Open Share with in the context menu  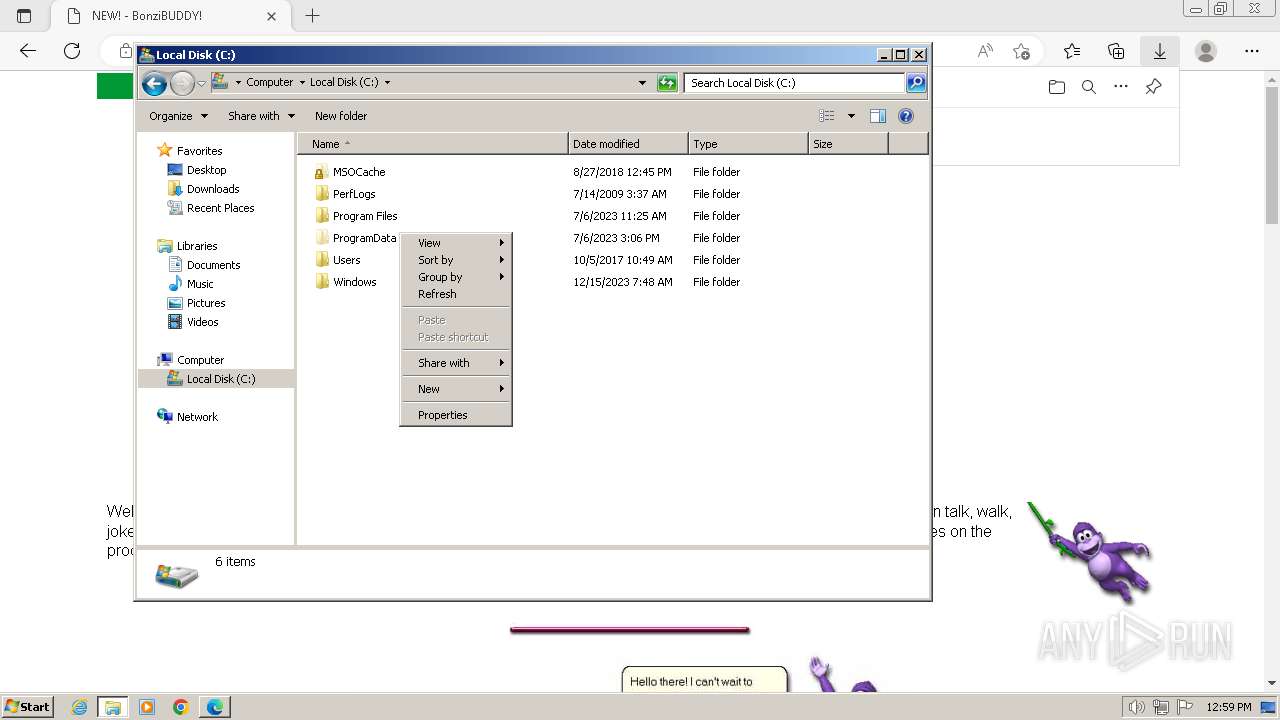(456, 363)
